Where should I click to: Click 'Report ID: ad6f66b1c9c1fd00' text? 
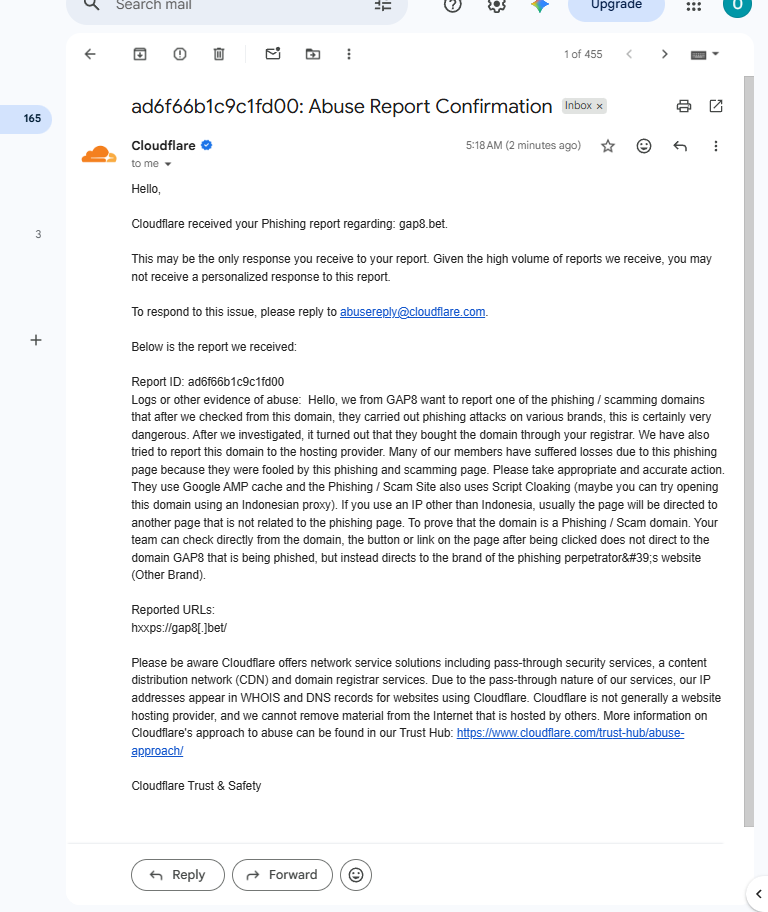coord(208,382)
